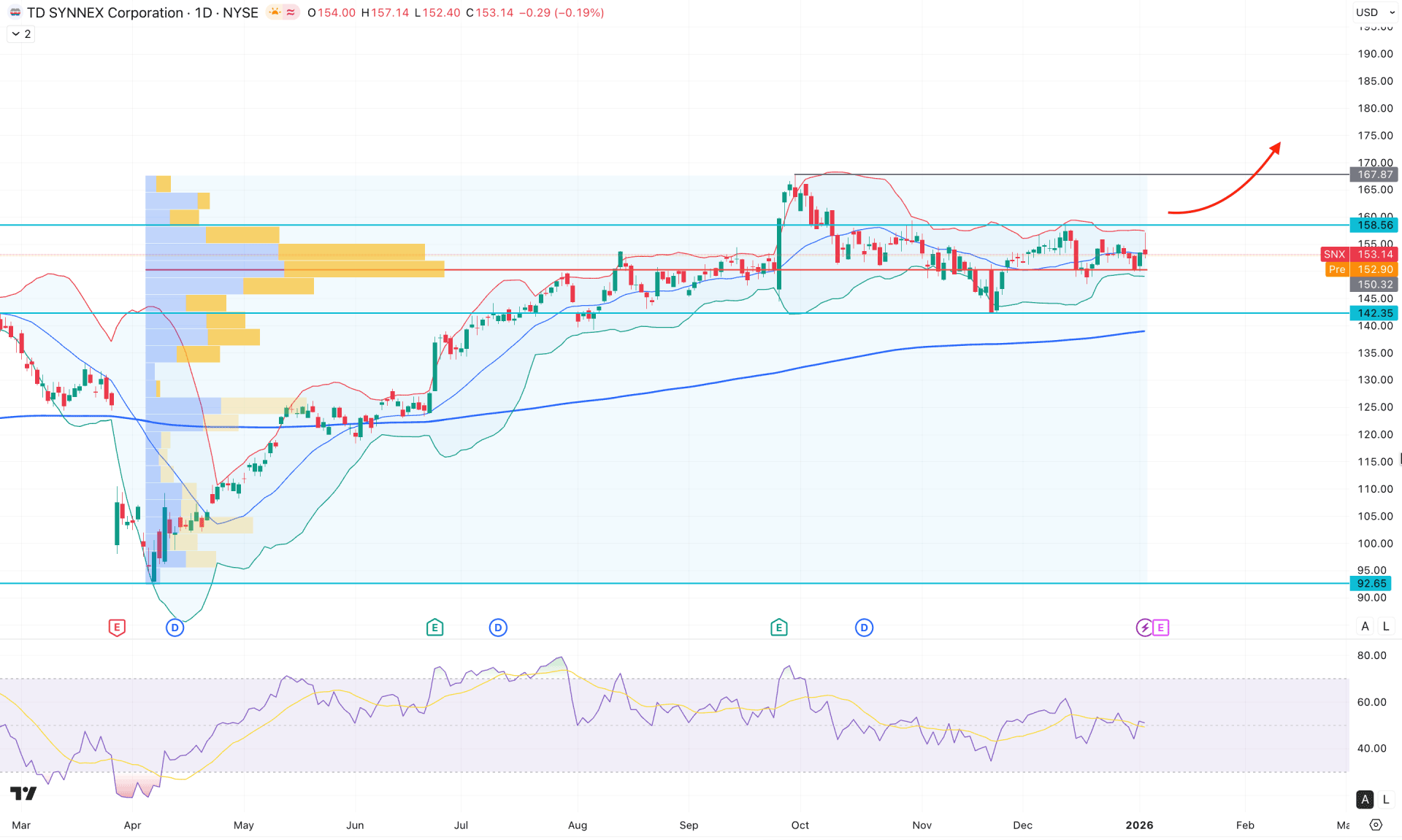1402x840 pixels.
Task: Toggle auto scale on the indicator pane
Action: click(1364, 799)
